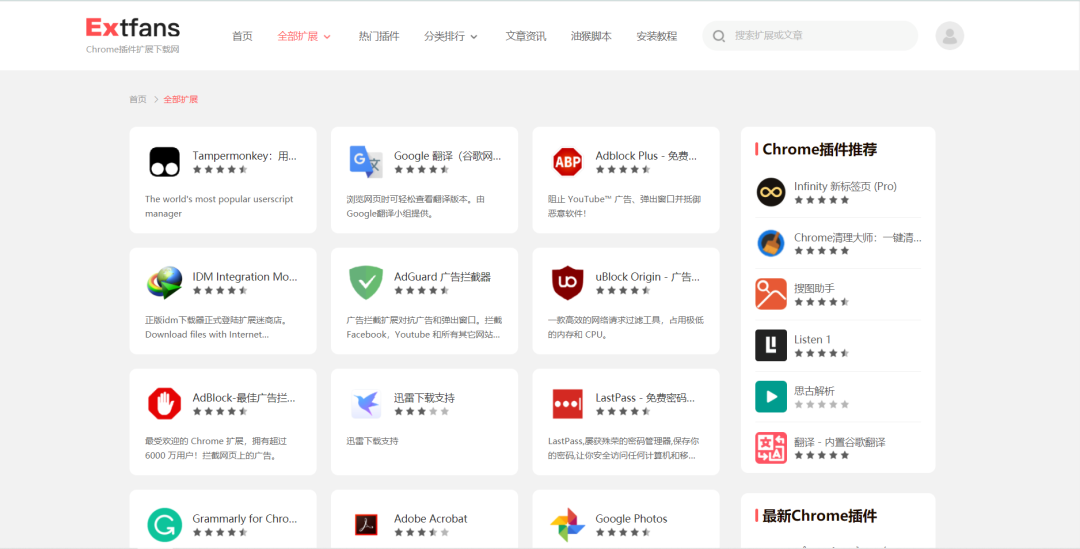This screenshot has height=549, width=1080.
Task: Click the Tampermonkey description text
Action: click(219, 206)
